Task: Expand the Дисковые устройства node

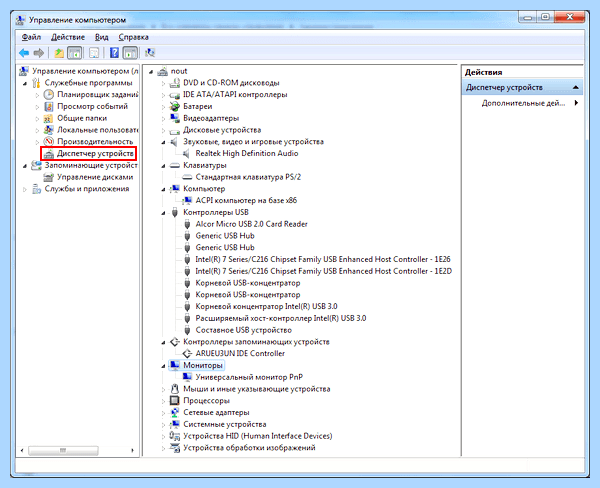Action: pyautogui.click(x=163, y=131)
